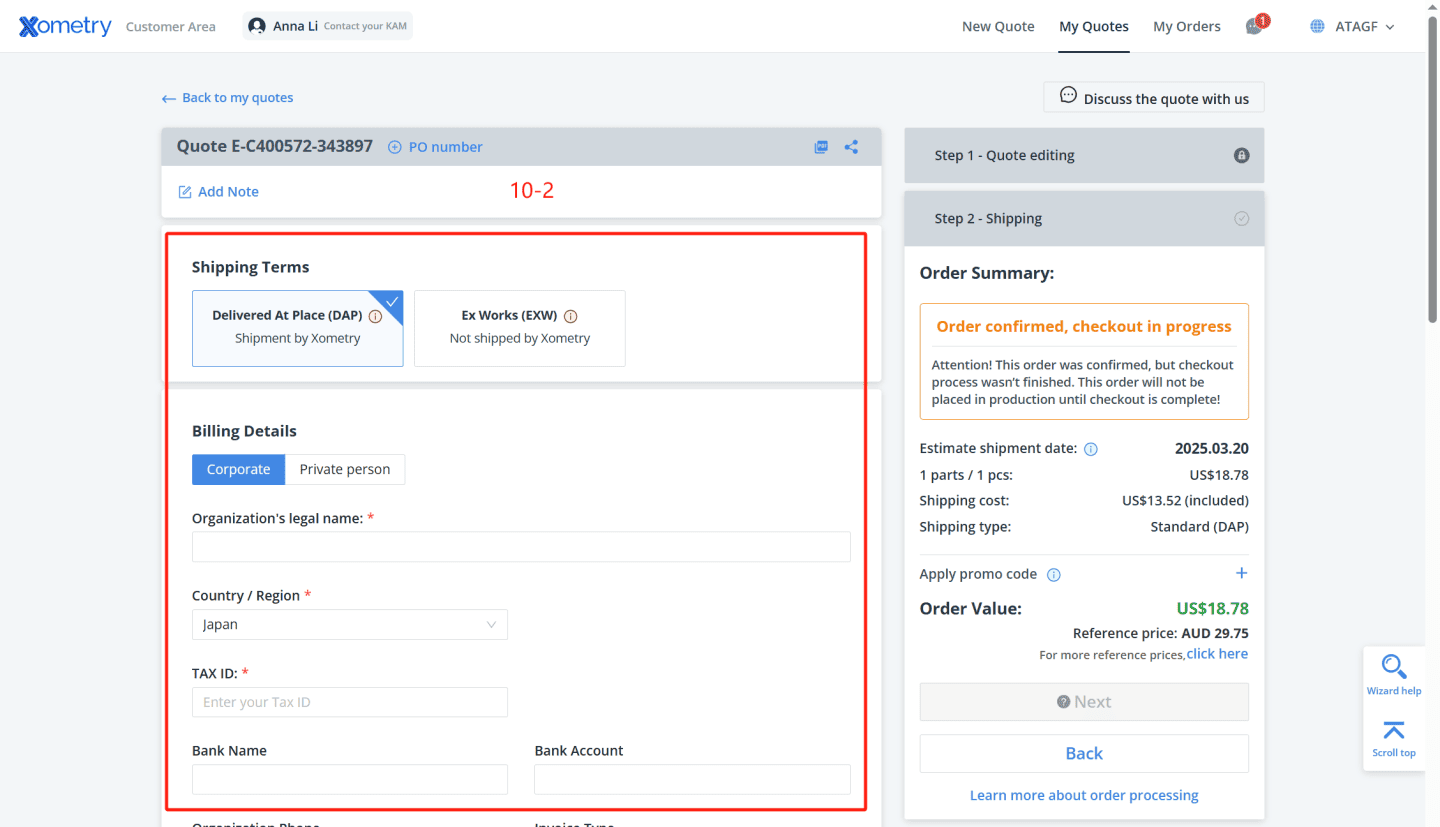Select Private person billing type

point(344,469)
